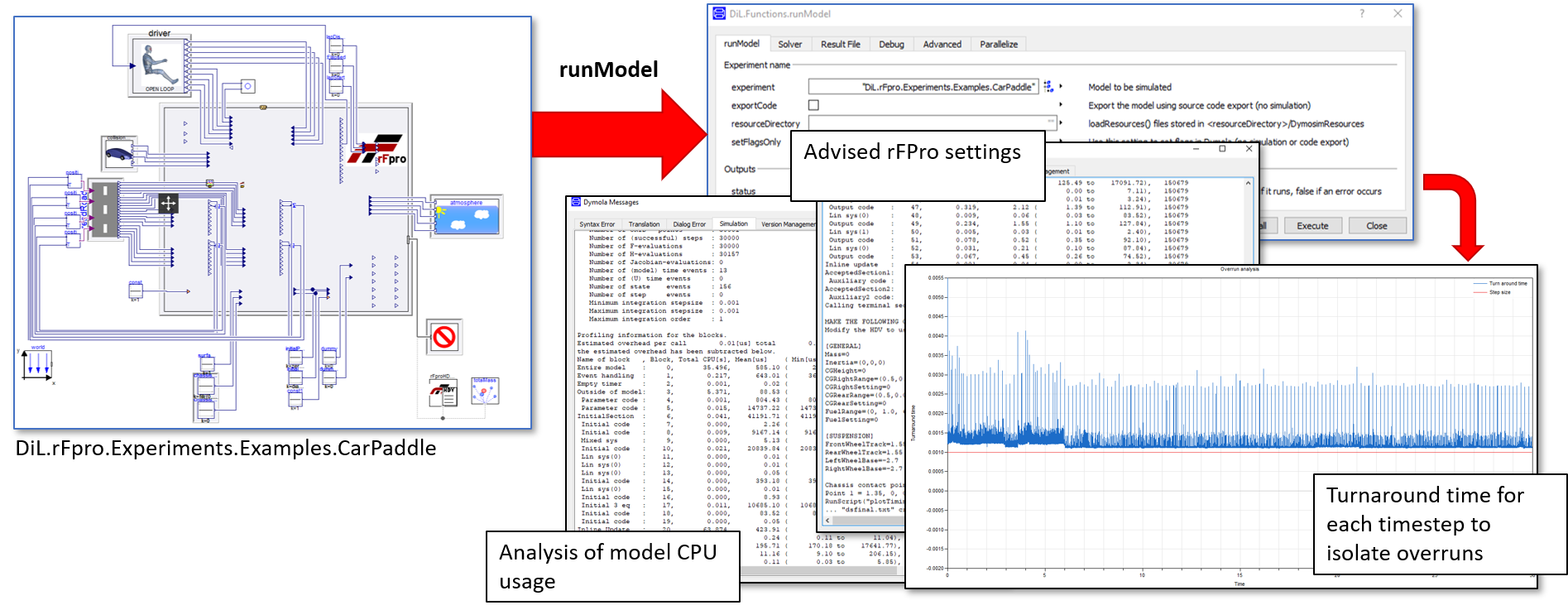The image size is (1568, 610).
Task: Open Dialog Error tab in Dymola Messages
Action: (x=689, y=224)
